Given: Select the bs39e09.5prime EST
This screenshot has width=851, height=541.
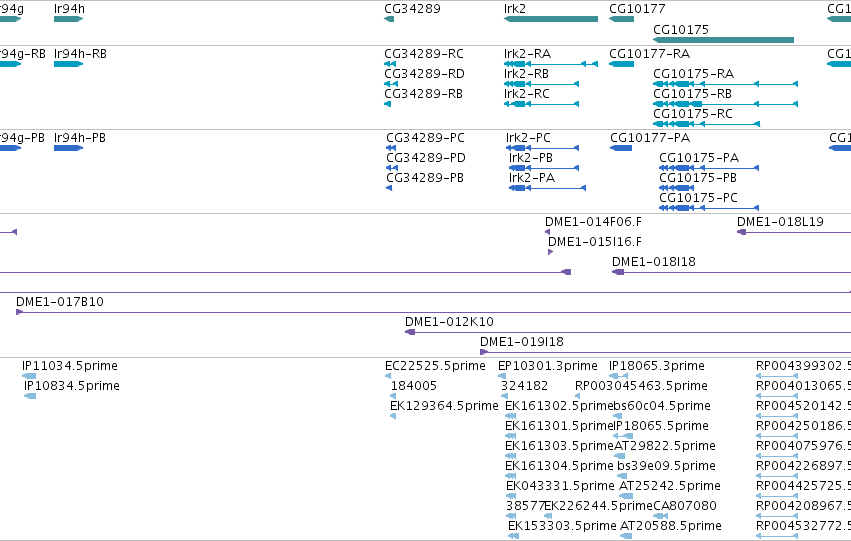Looking at the screenshot, I should tap(622, 477).
